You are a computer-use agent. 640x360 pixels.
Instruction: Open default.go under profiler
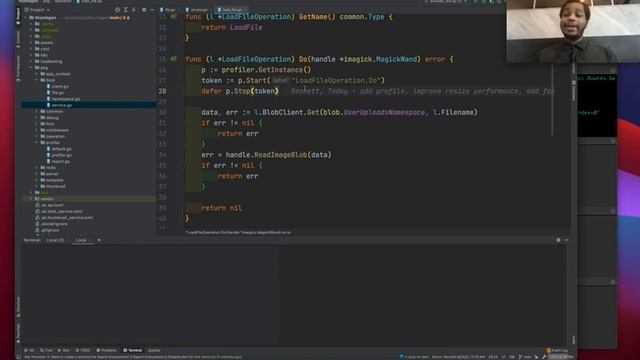pos(60,149)
